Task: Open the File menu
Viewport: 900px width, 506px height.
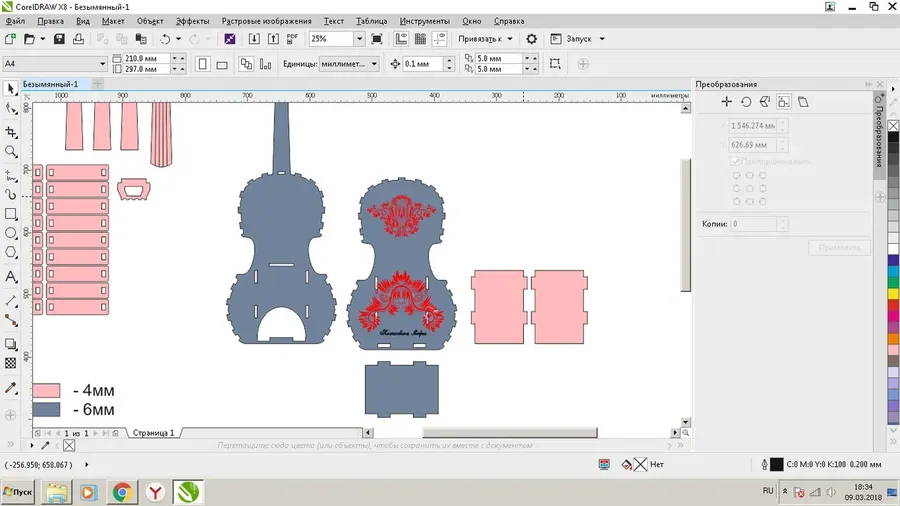Action: point(15,21)
